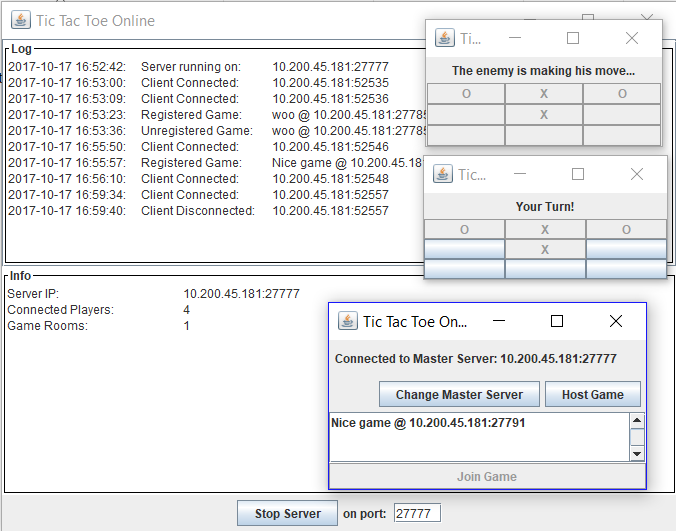Click Host Game button

coord(593,394)
